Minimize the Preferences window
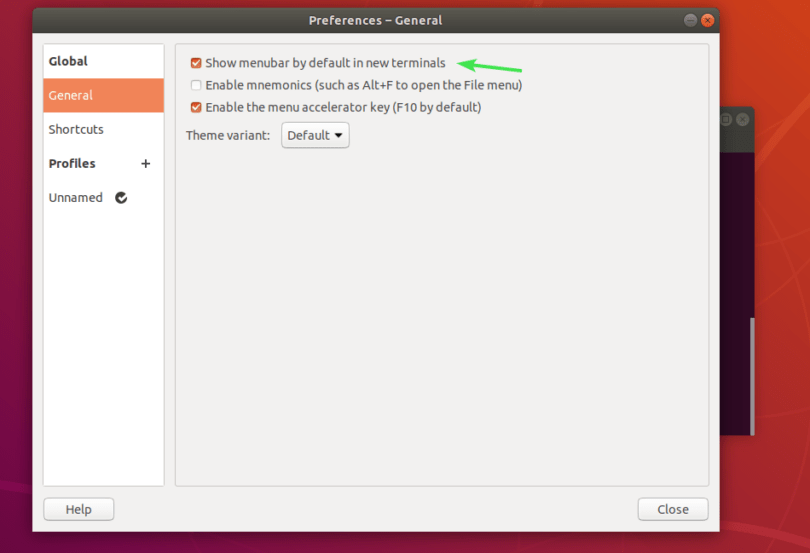The image size is (810, 553). click(690, 20)
